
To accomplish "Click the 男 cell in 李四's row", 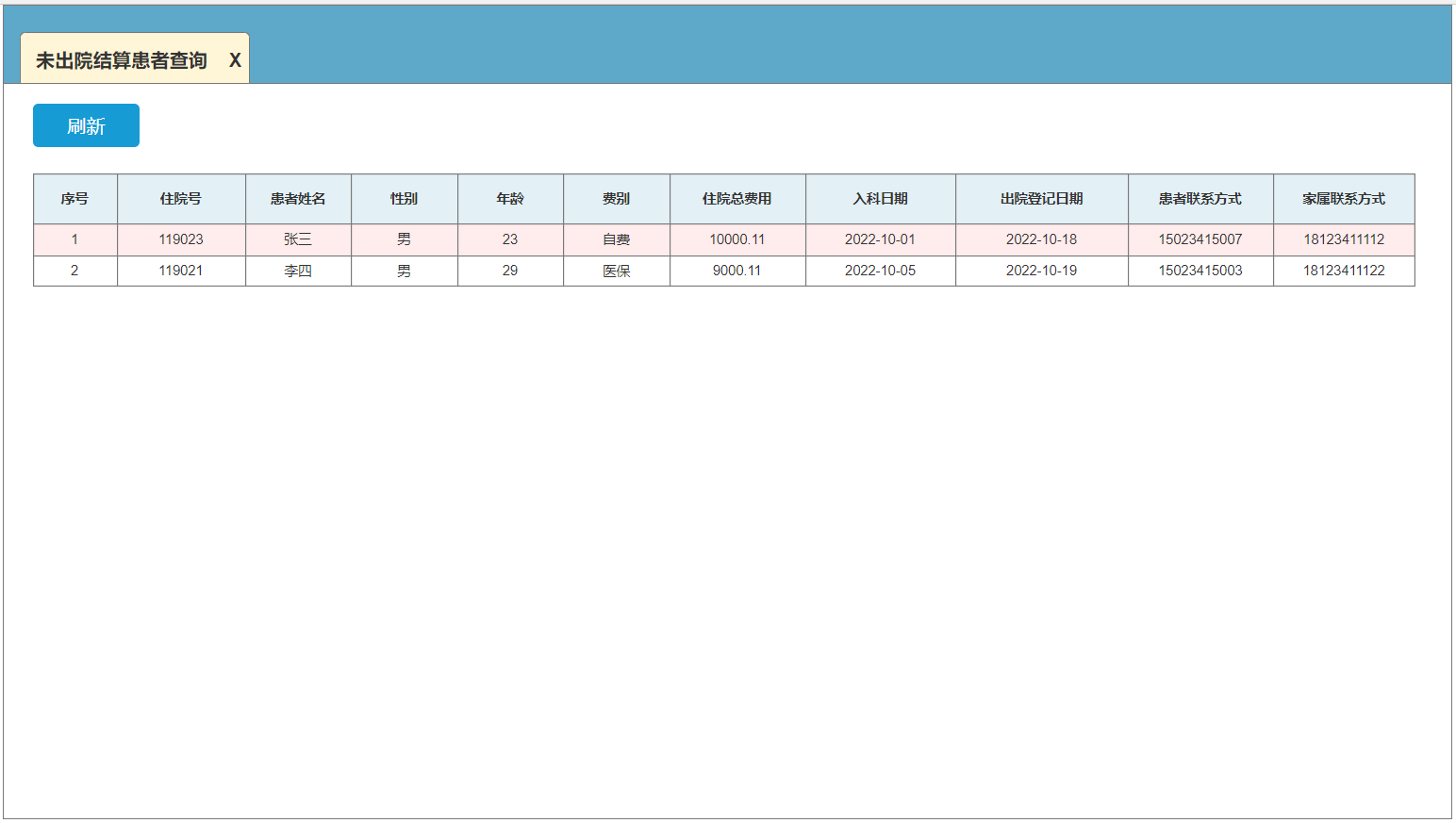I will (x=405, y=271).
